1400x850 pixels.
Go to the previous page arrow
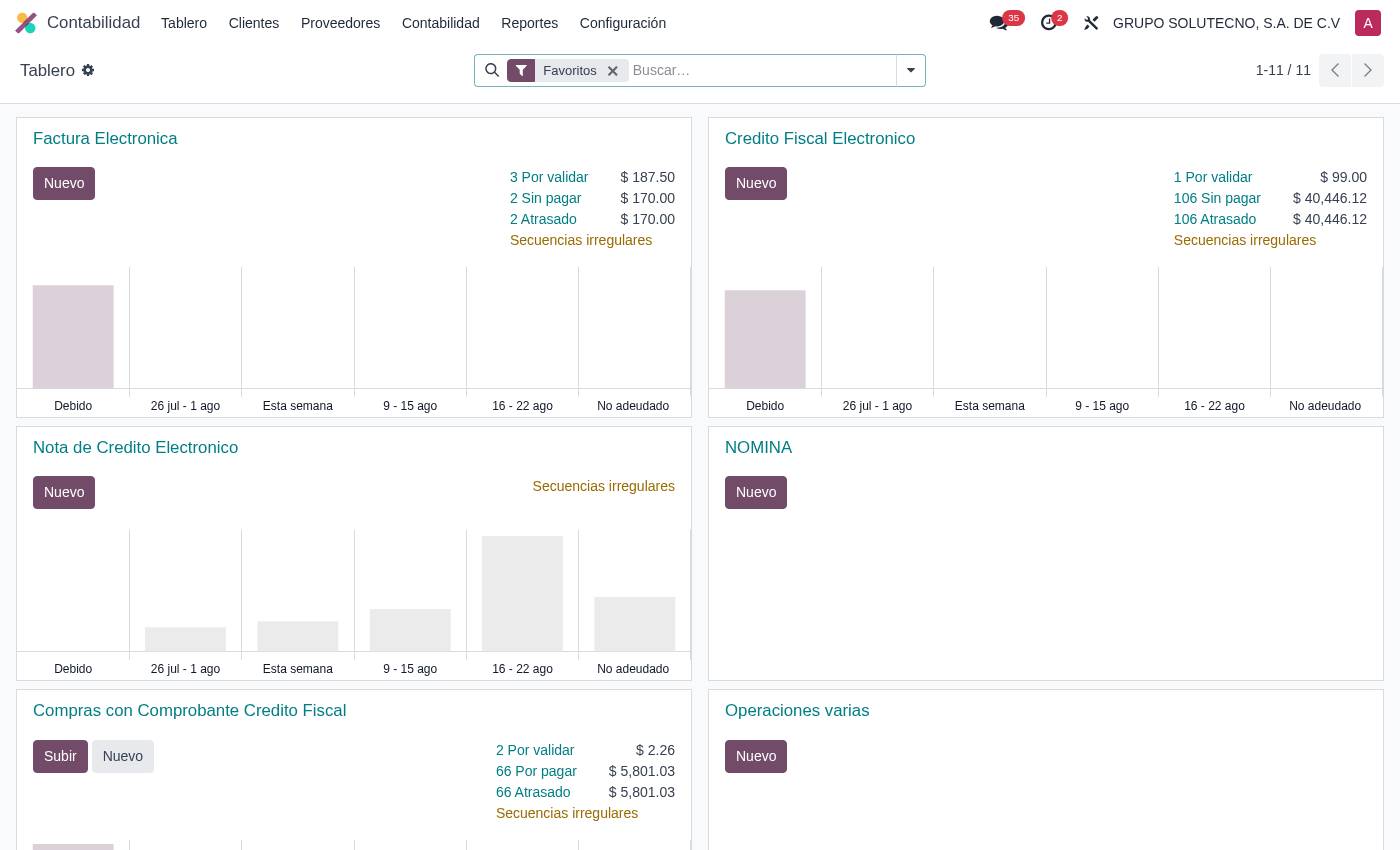pyautogui.click(x=1335, y=70)
